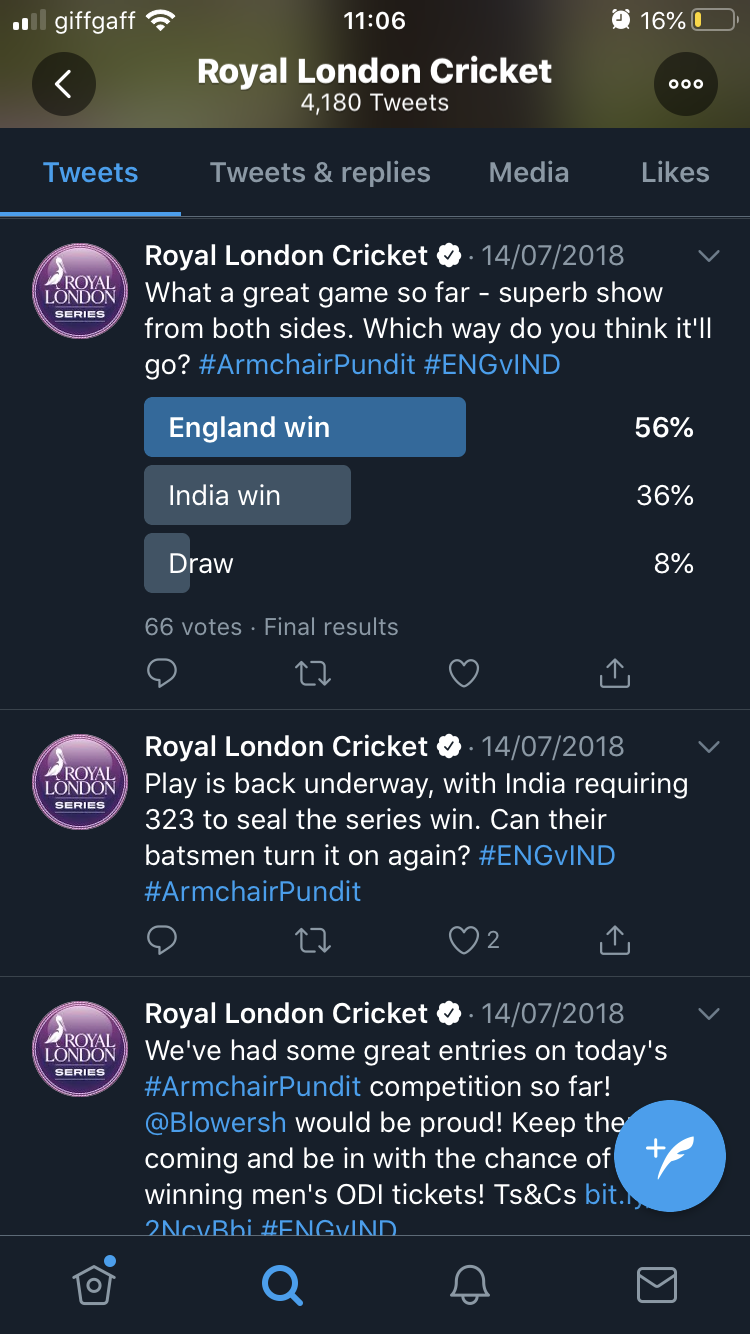The image size is (750, 1334).
Task: Tap the Search magnifier icon
Action: coord(282,1284)
